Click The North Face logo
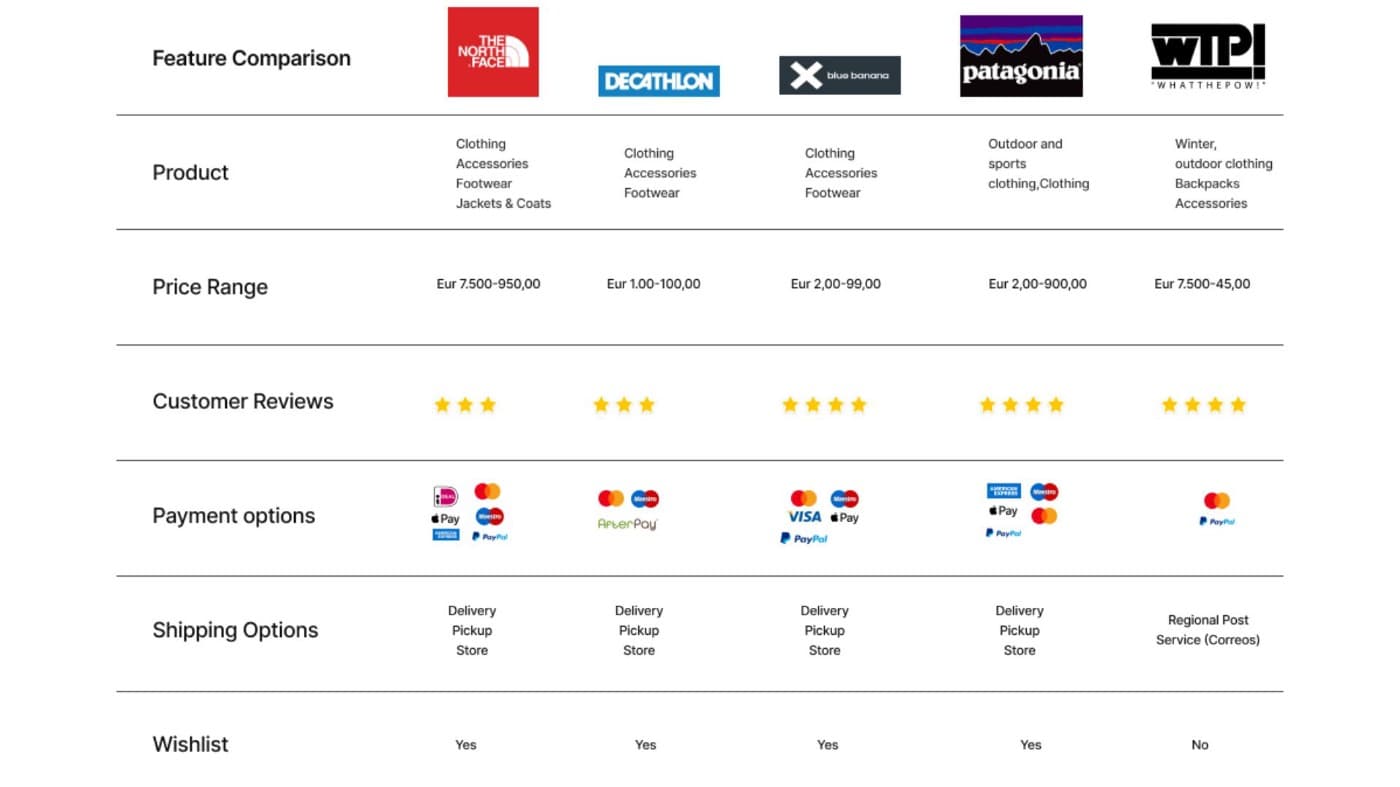The height and width of the screenshot is (787, 1400). [x=493, y=52]
